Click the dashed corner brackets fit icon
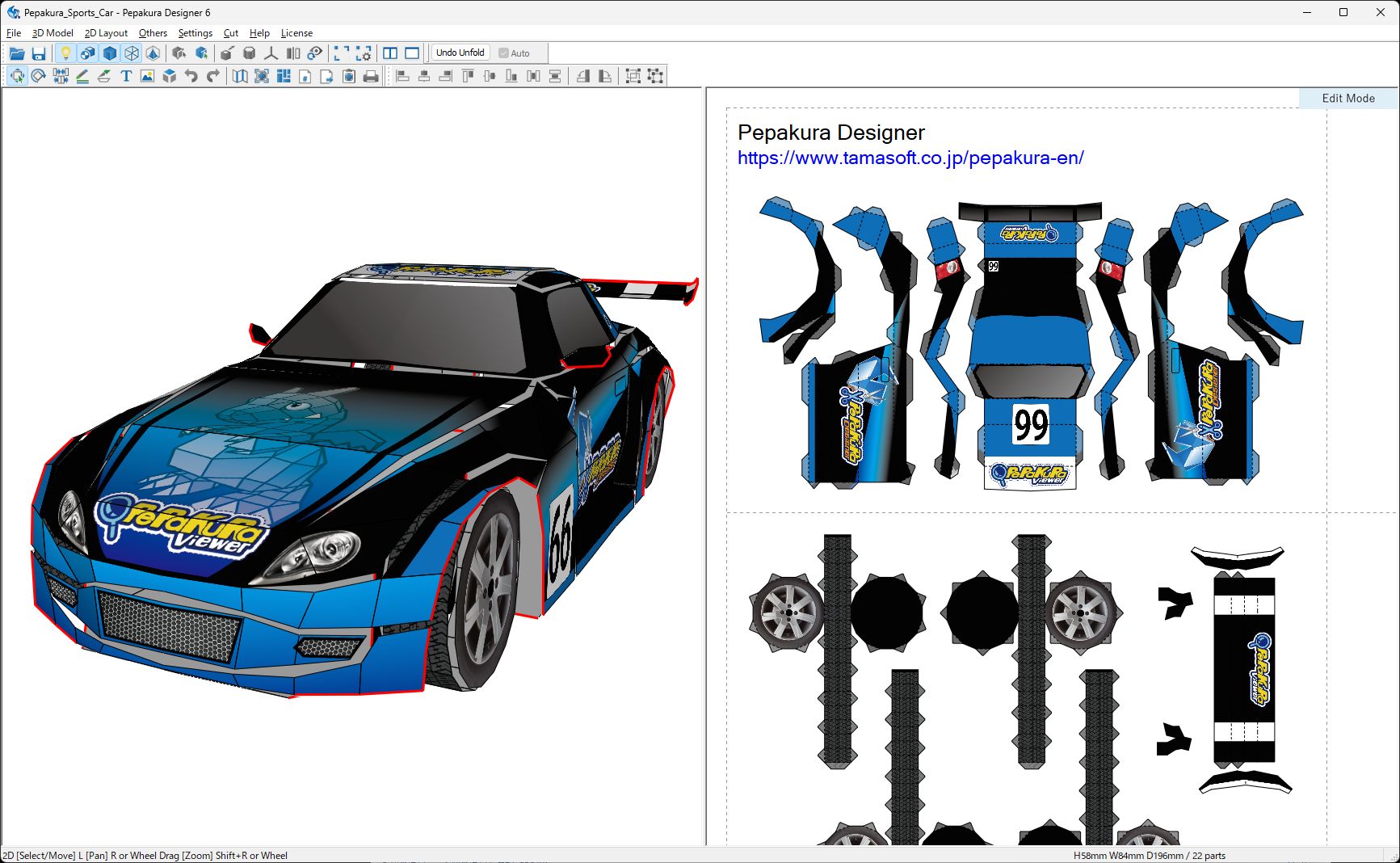 click(x=342, y=53)
